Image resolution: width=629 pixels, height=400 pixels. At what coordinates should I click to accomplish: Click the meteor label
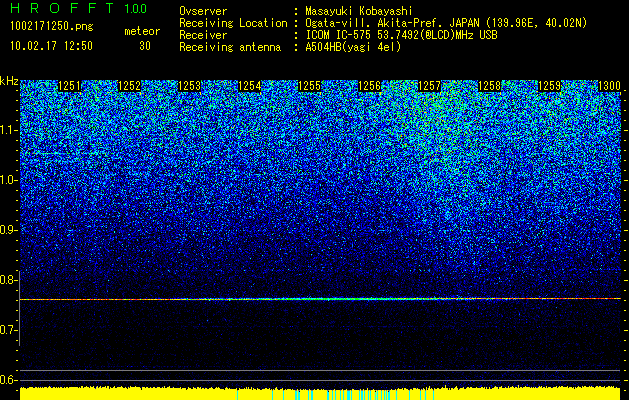pyautogui.click(x=142, y=31)
